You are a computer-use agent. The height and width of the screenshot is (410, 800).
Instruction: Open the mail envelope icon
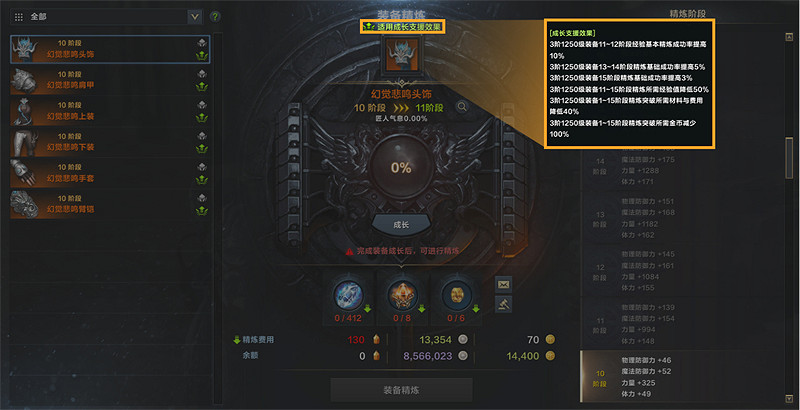(x=504, y=284)
